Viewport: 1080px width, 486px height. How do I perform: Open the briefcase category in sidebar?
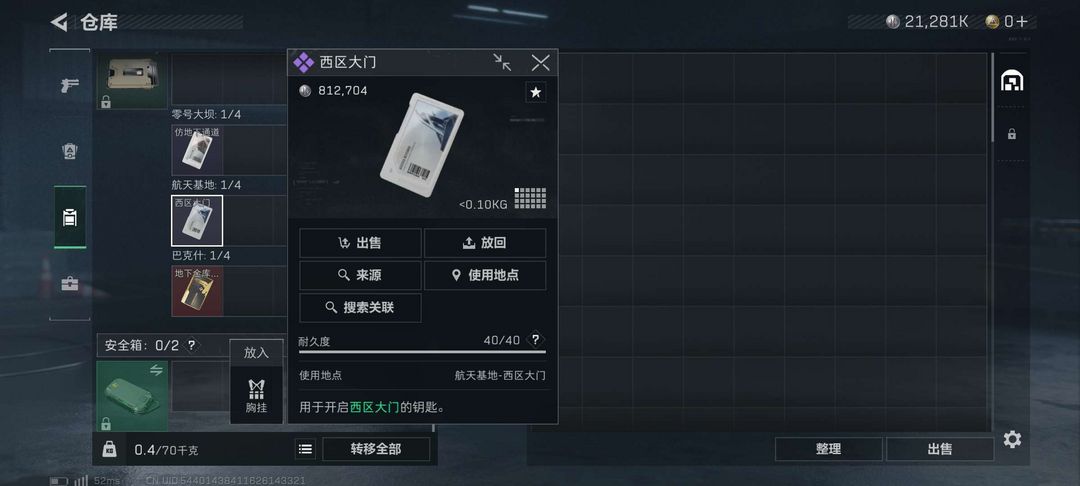(x=70, y=284)
